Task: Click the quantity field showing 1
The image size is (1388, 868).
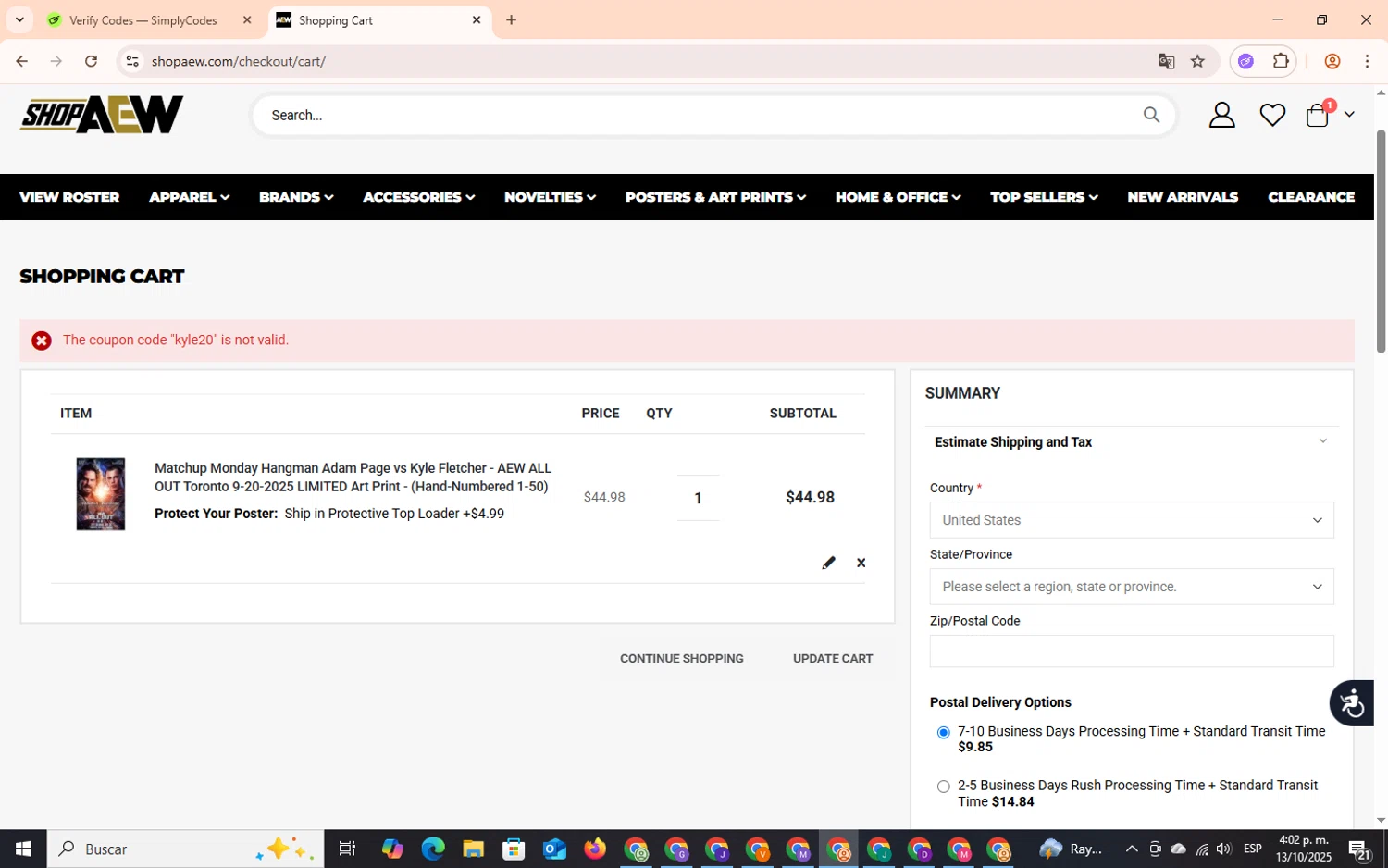Action: pyautogui.click(x=698, y=498)
